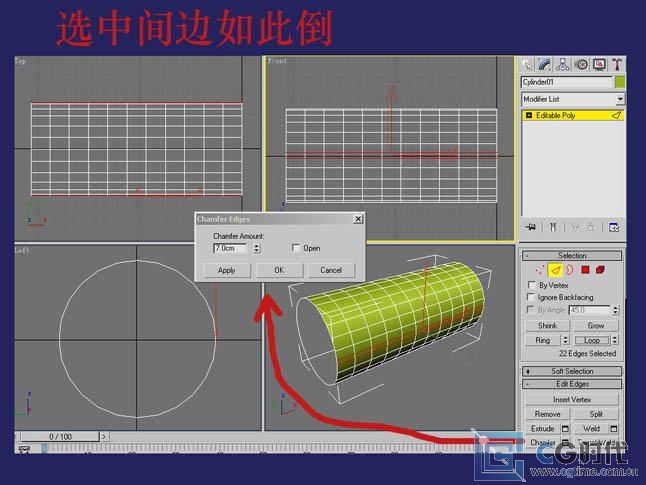Screen dimensions: 646x485
Task: Click the Split edges button
Action: [x=596, y=414]
